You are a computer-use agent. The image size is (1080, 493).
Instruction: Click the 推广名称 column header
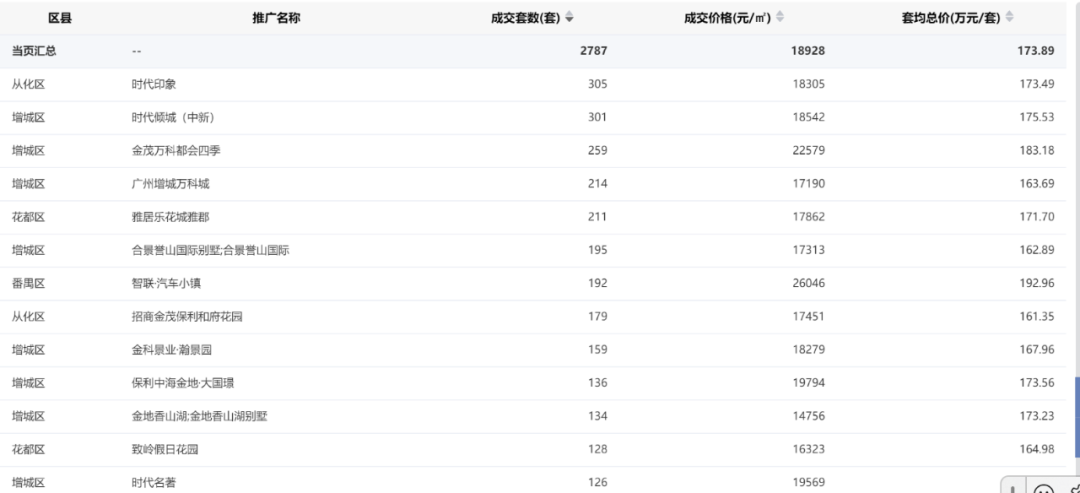(x=276, y=19)
